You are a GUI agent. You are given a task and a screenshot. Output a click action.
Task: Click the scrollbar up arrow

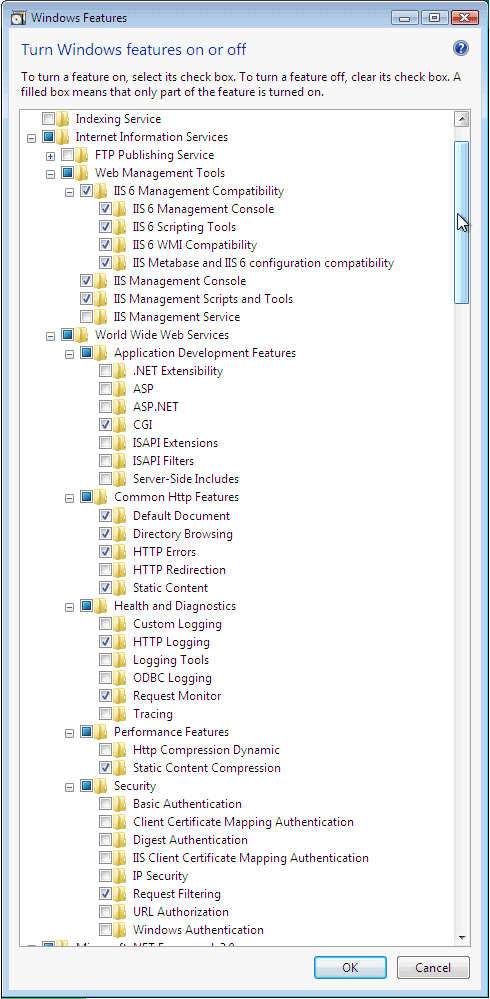point(461,119)
